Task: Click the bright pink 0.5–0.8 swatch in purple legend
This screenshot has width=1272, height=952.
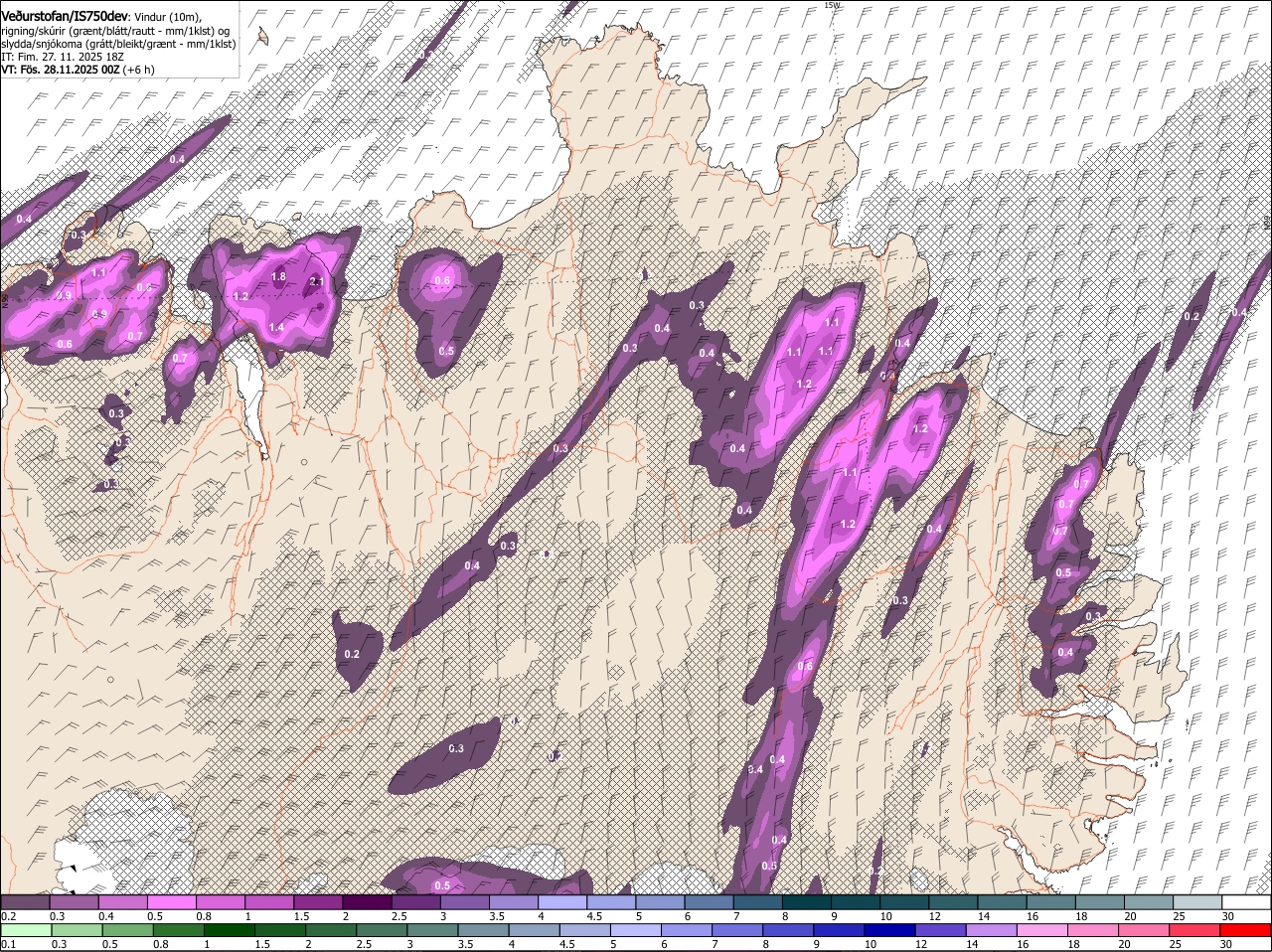Action: (x=171, y=902)
